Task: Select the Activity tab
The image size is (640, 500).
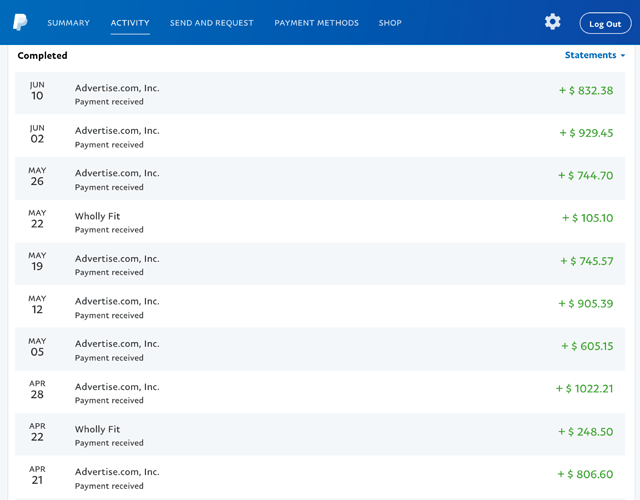Action: (x=130, y=23)
